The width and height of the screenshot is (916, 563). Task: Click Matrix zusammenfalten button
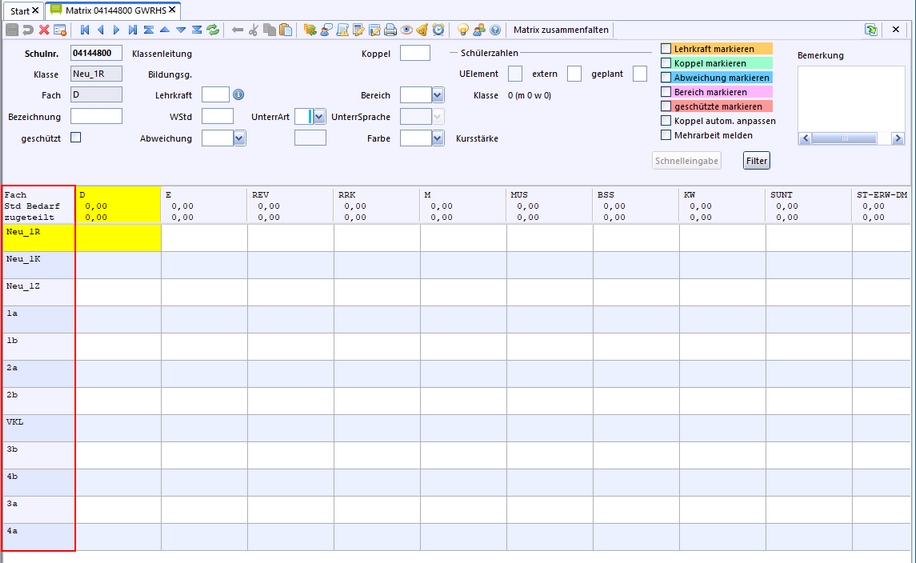pyautogui.click(x=560, y=30)
